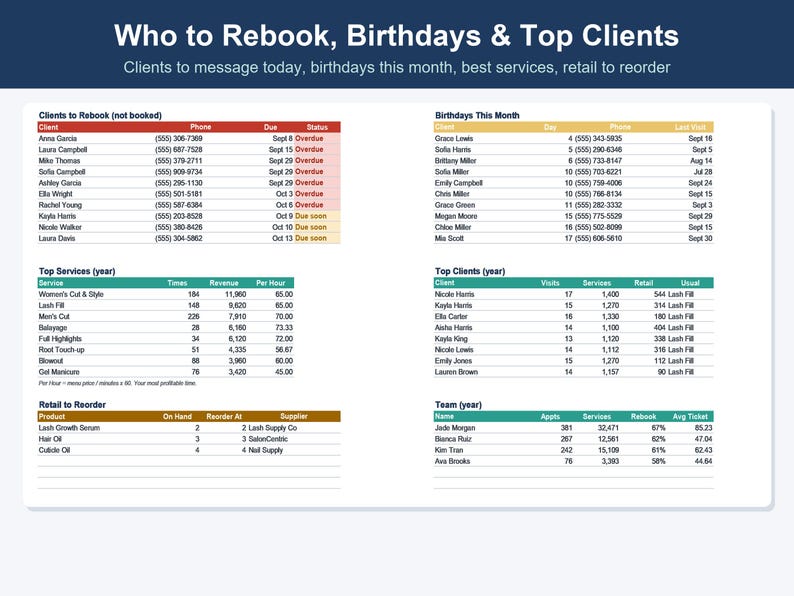Select the Avg Ticket column header
This screenshot has height=596, width=794.
(690, 417)
